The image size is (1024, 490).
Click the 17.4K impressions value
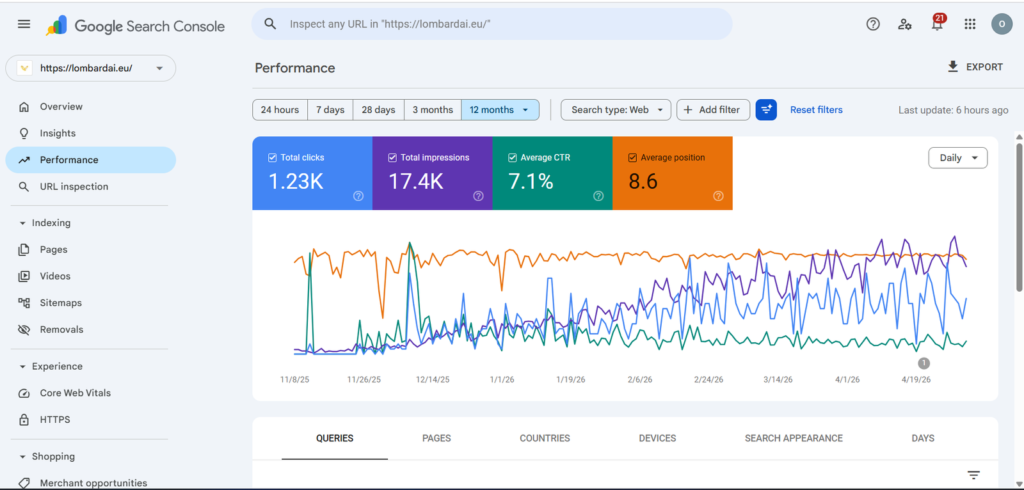(416, 182)
